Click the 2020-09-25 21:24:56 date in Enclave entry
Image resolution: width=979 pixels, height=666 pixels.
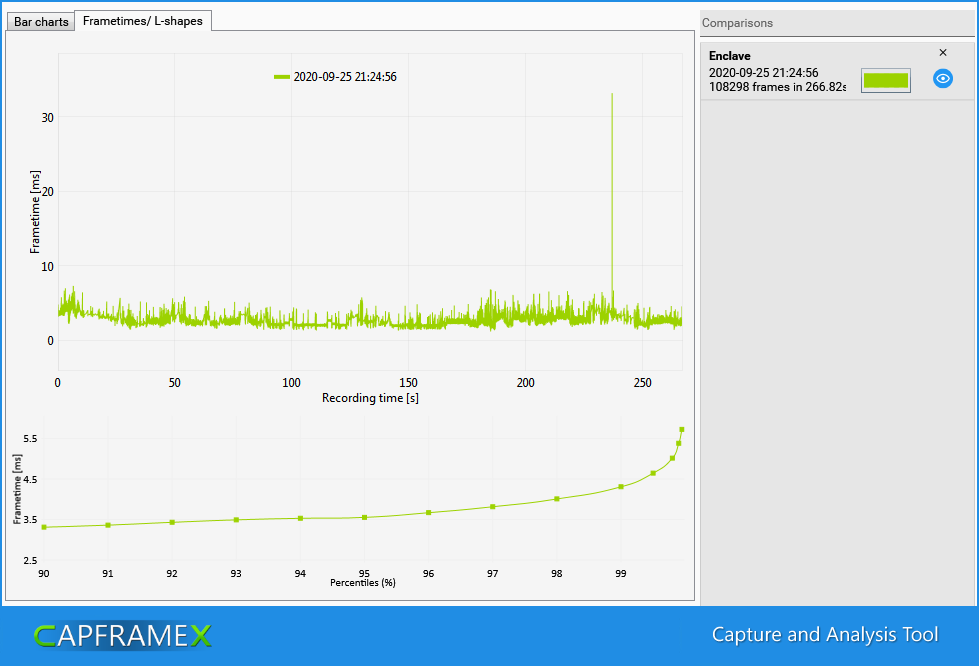tap(763, 72)
